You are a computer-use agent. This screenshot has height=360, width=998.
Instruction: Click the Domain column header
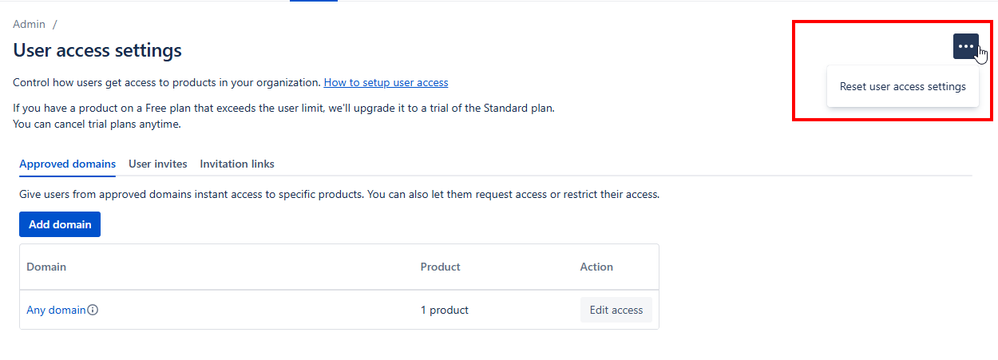click(x=46, y=267)
